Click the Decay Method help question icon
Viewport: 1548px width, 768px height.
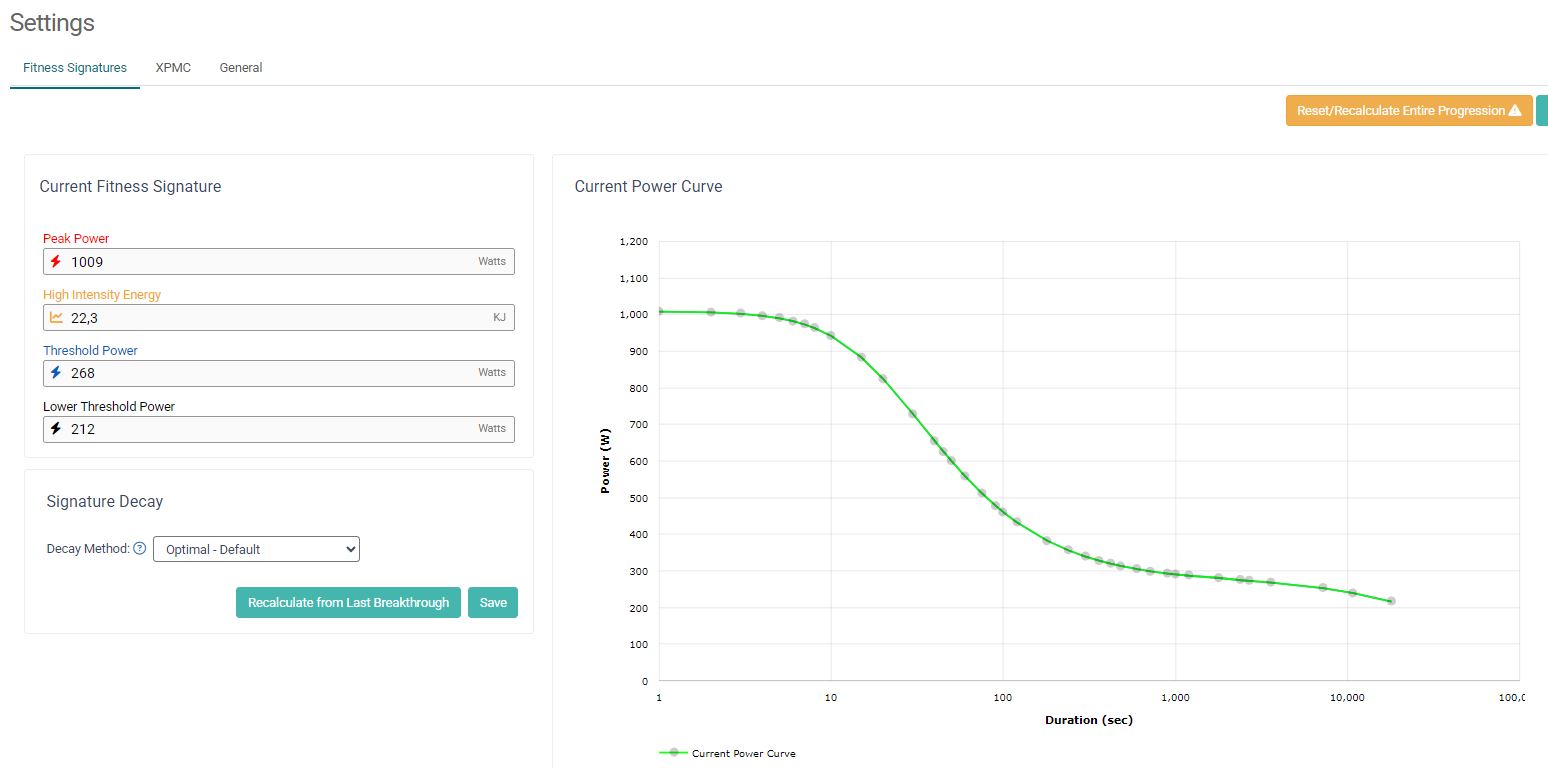[140, 548]
